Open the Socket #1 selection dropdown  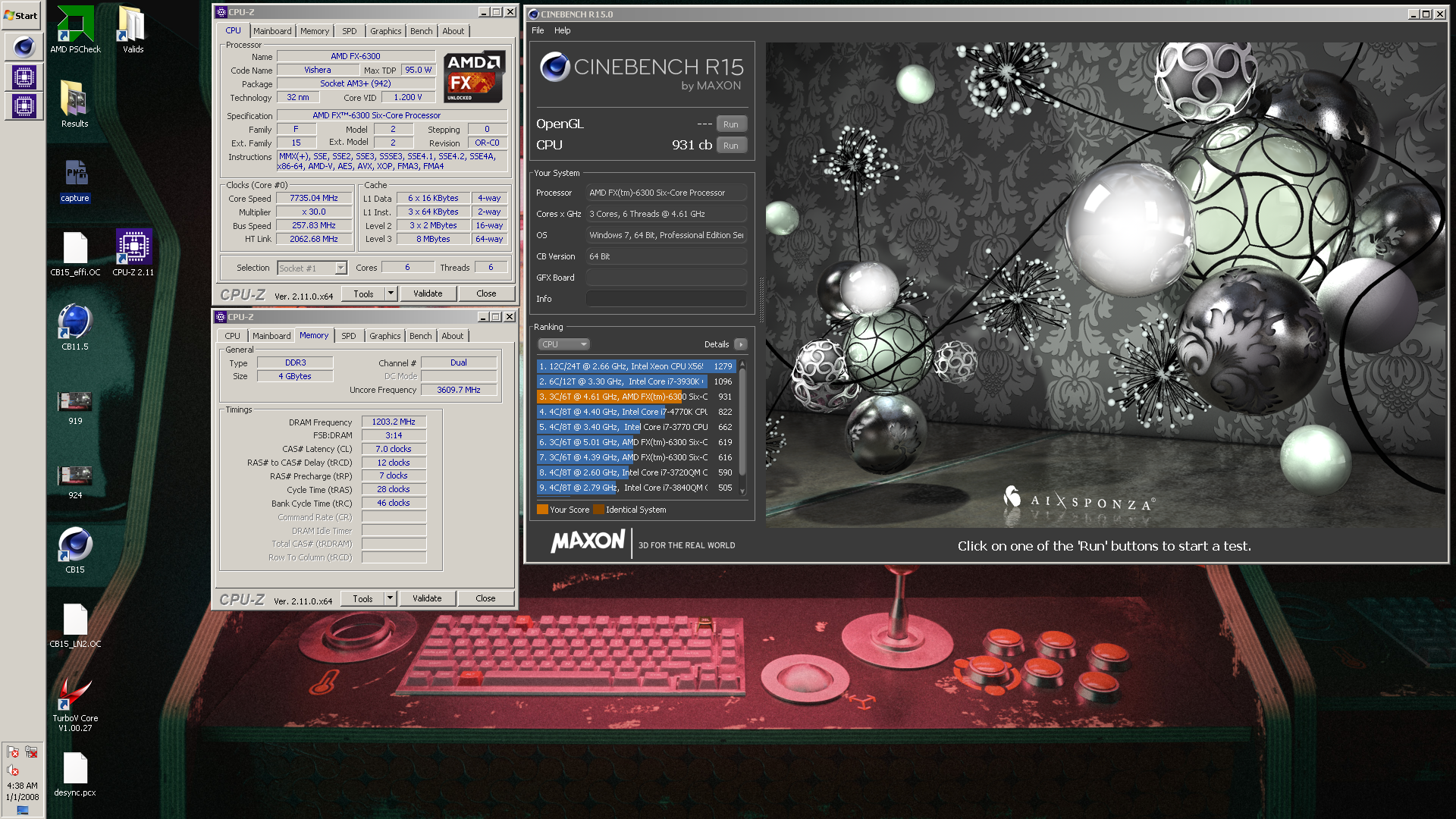click(312, 268)
